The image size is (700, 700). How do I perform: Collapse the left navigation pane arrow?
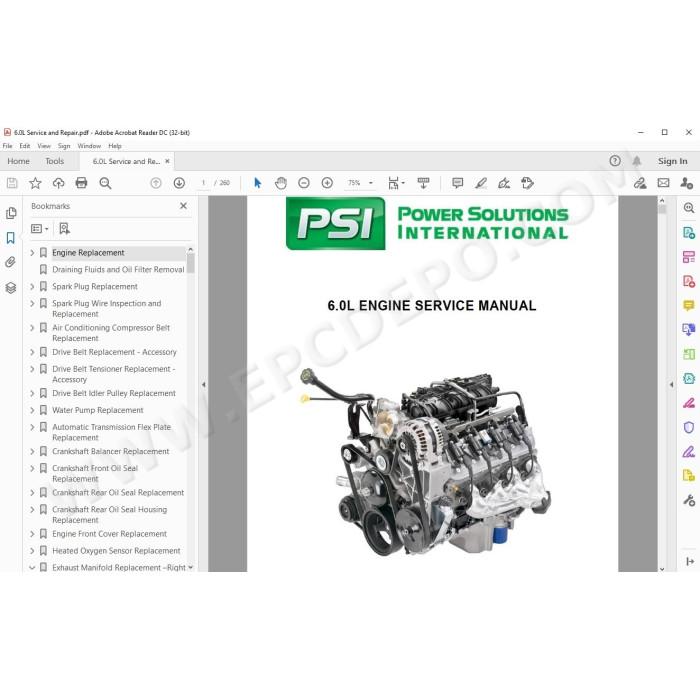click(204, 384)
